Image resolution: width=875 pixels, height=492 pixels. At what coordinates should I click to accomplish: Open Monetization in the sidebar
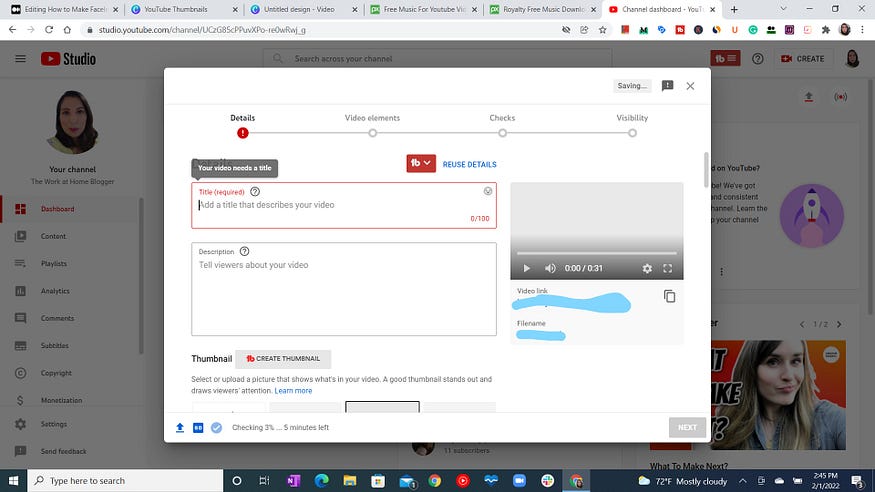pos(71,400)
